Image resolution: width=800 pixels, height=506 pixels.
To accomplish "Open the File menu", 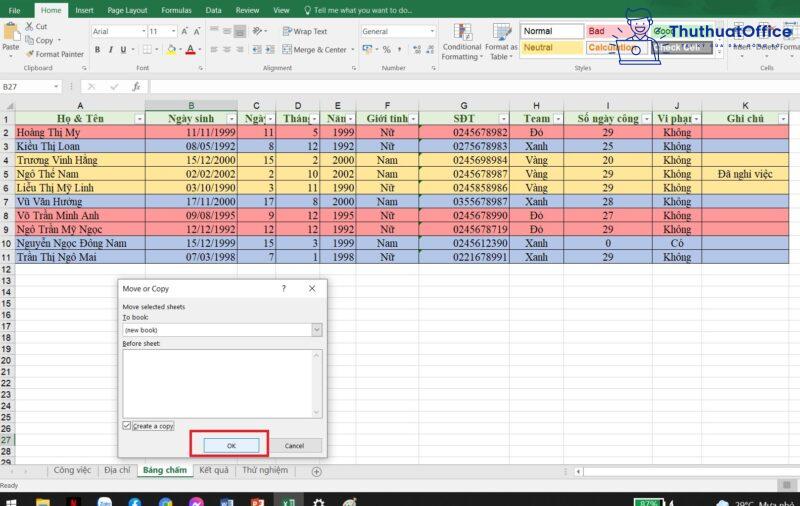I will (x=14, y=10).
